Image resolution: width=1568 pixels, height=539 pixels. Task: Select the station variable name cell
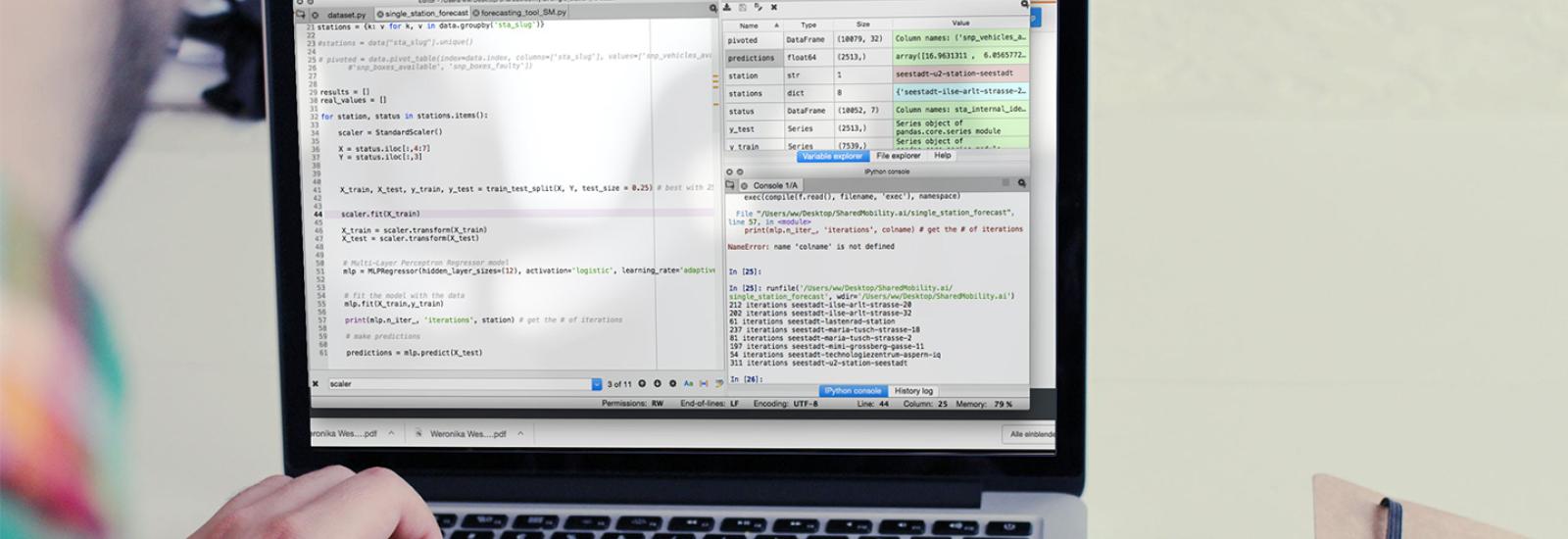click(x=753, y=75)
